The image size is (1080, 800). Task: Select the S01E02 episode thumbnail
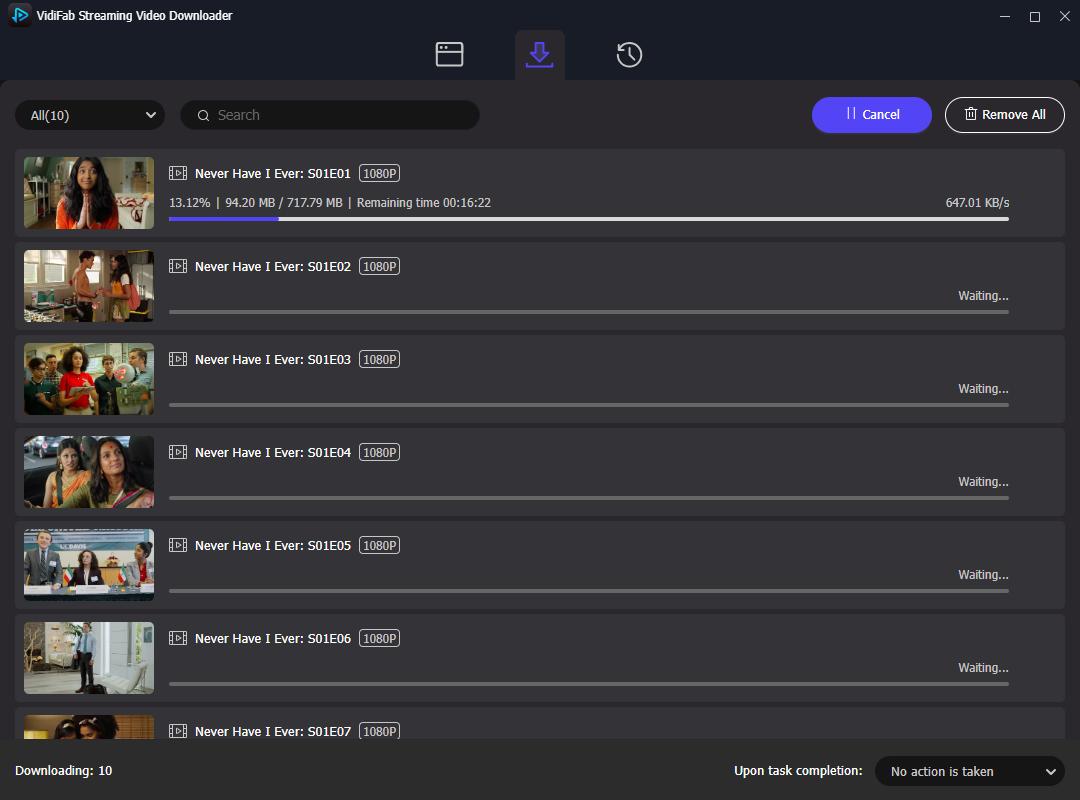coord(89,286)
